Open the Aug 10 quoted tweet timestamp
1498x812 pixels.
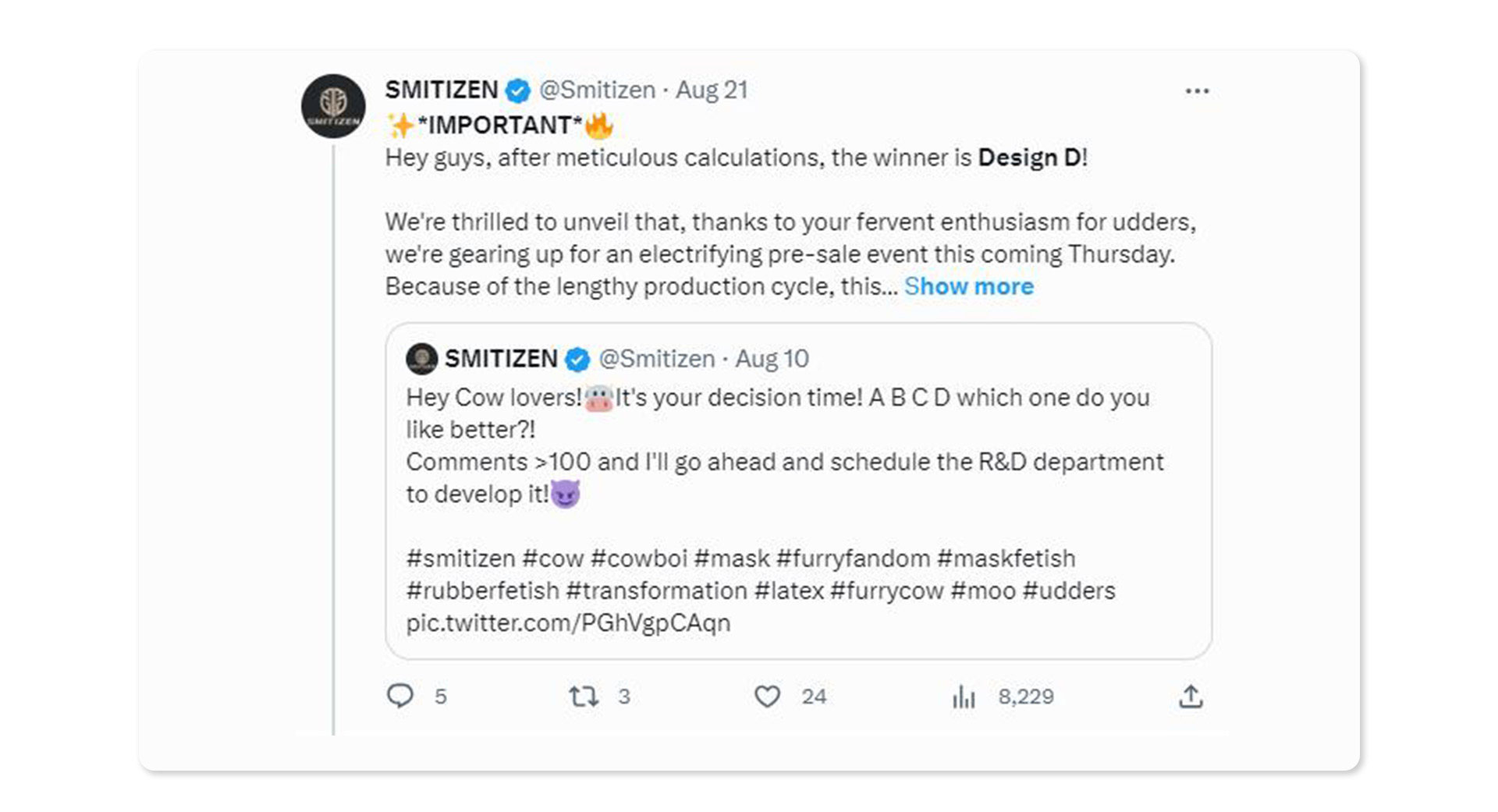(772, 359)
